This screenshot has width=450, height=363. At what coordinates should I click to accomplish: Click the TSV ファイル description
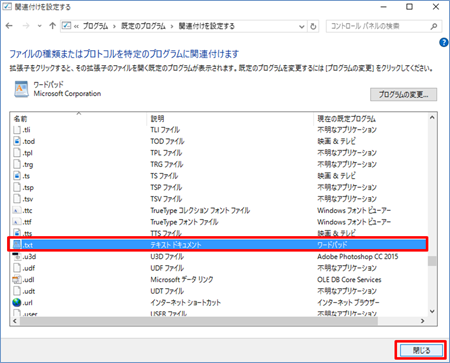click(x=166, y=199)
